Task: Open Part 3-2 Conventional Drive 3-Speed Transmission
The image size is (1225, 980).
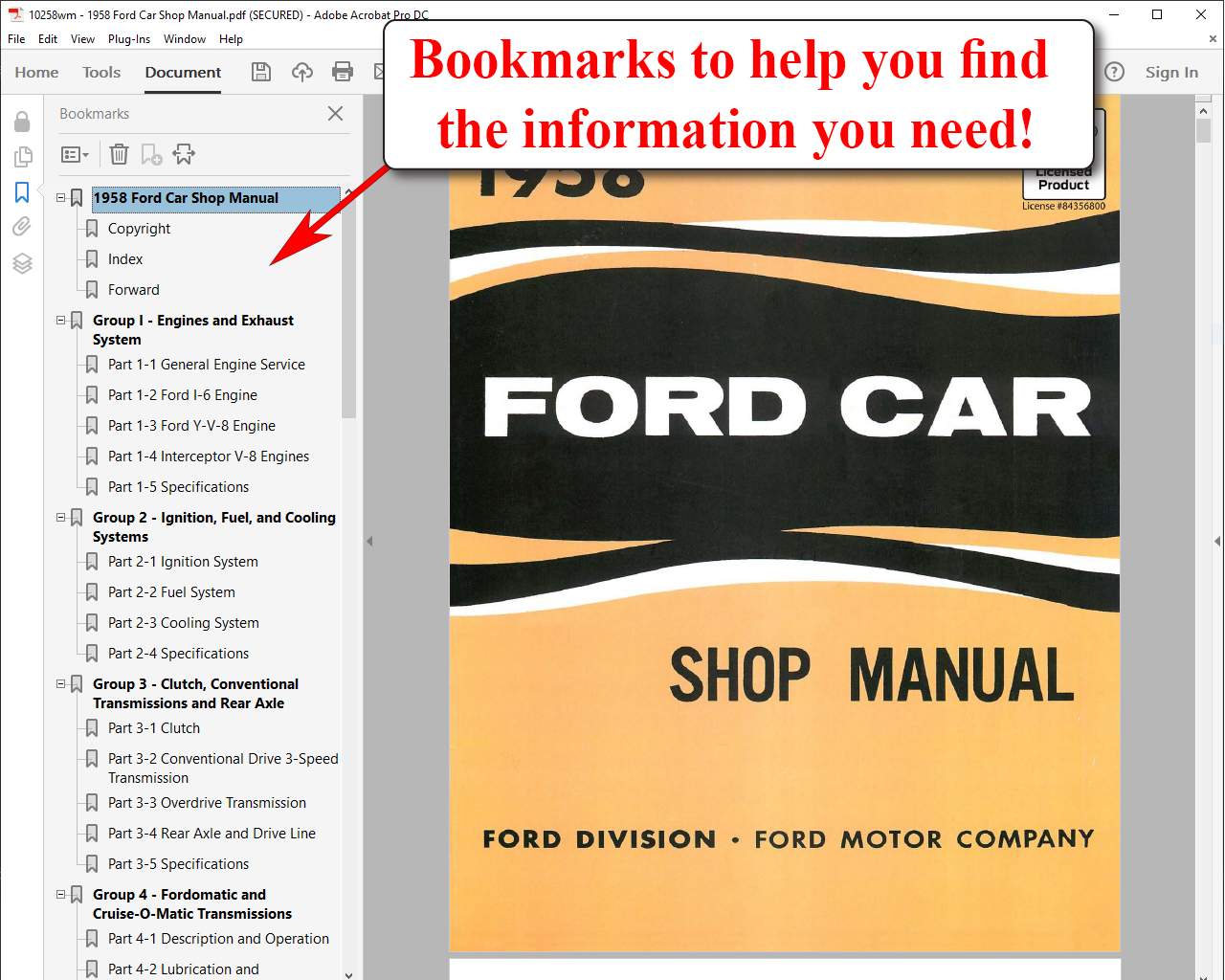Action: point(223,768)
